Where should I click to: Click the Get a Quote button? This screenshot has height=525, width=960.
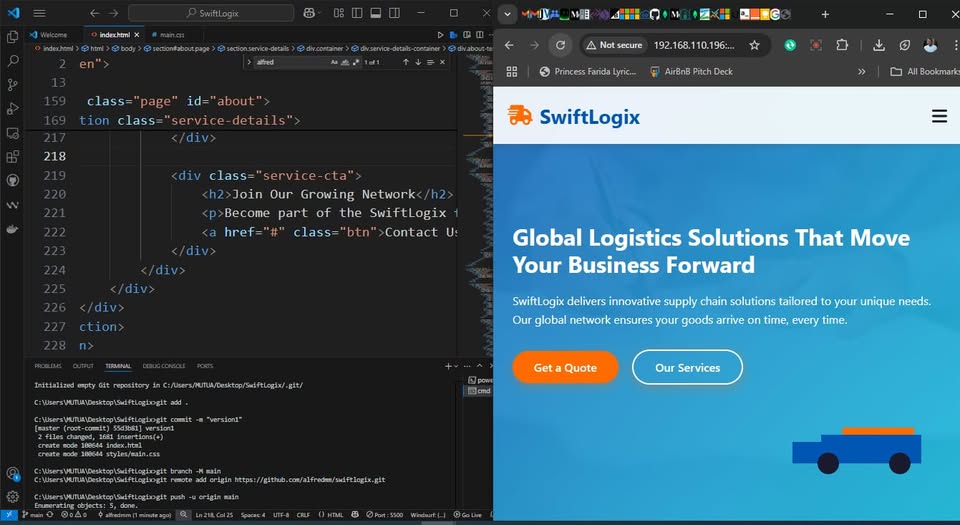pyautogui.click(x=565, y=368)
